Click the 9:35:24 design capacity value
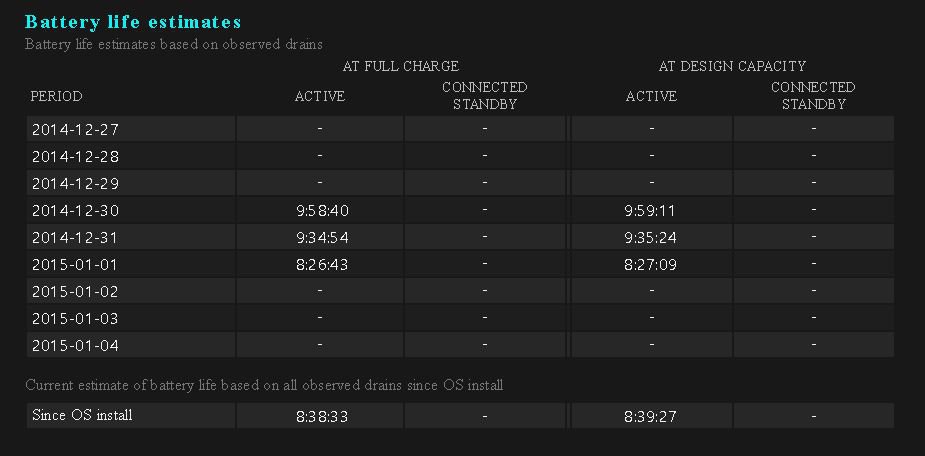Screen dimensions: 925x456 point(651,237)
